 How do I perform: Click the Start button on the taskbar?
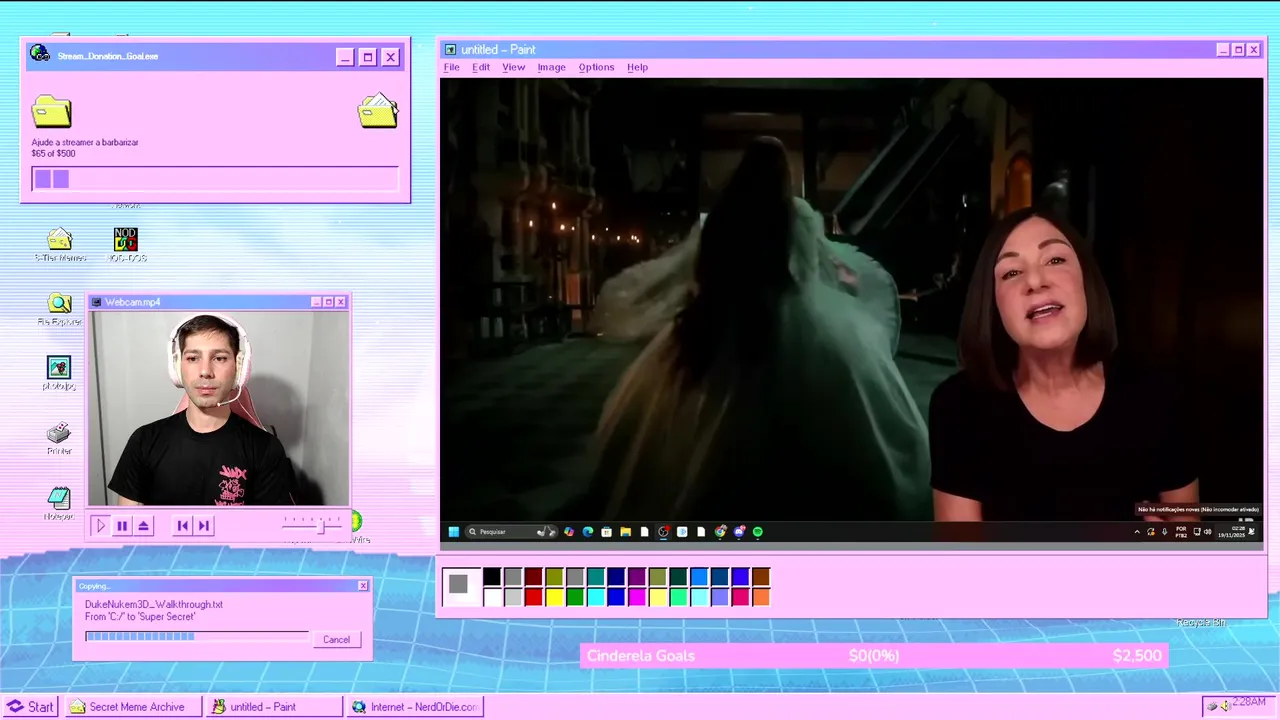coord(31,706)
